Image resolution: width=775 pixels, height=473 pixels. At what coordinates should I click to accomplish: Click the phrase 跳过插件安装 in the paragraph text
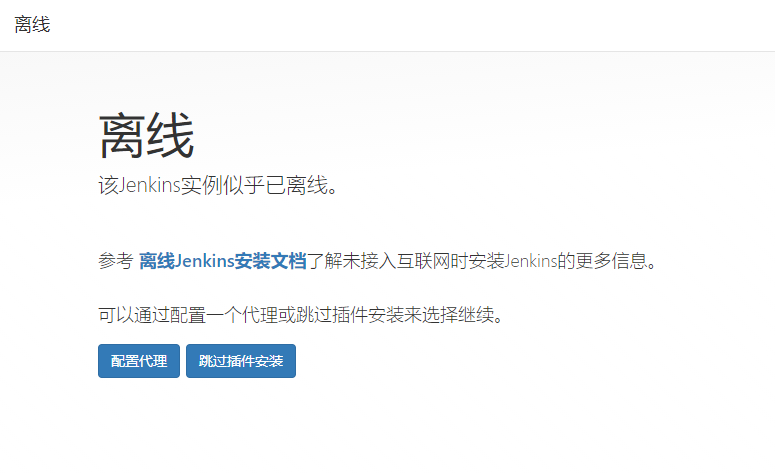350,314
